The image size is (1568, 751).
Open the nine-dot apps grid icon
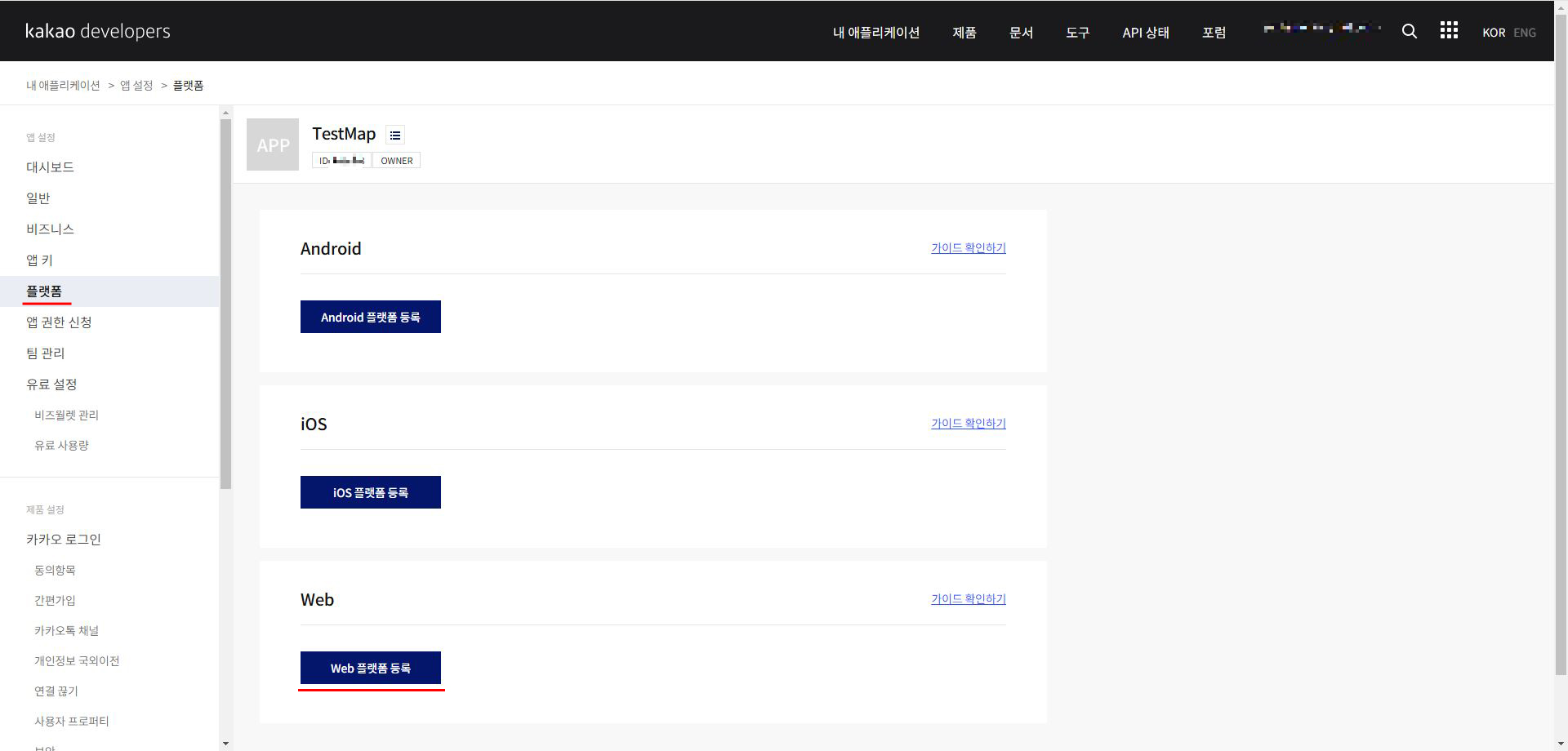[x=1449, y=30]
